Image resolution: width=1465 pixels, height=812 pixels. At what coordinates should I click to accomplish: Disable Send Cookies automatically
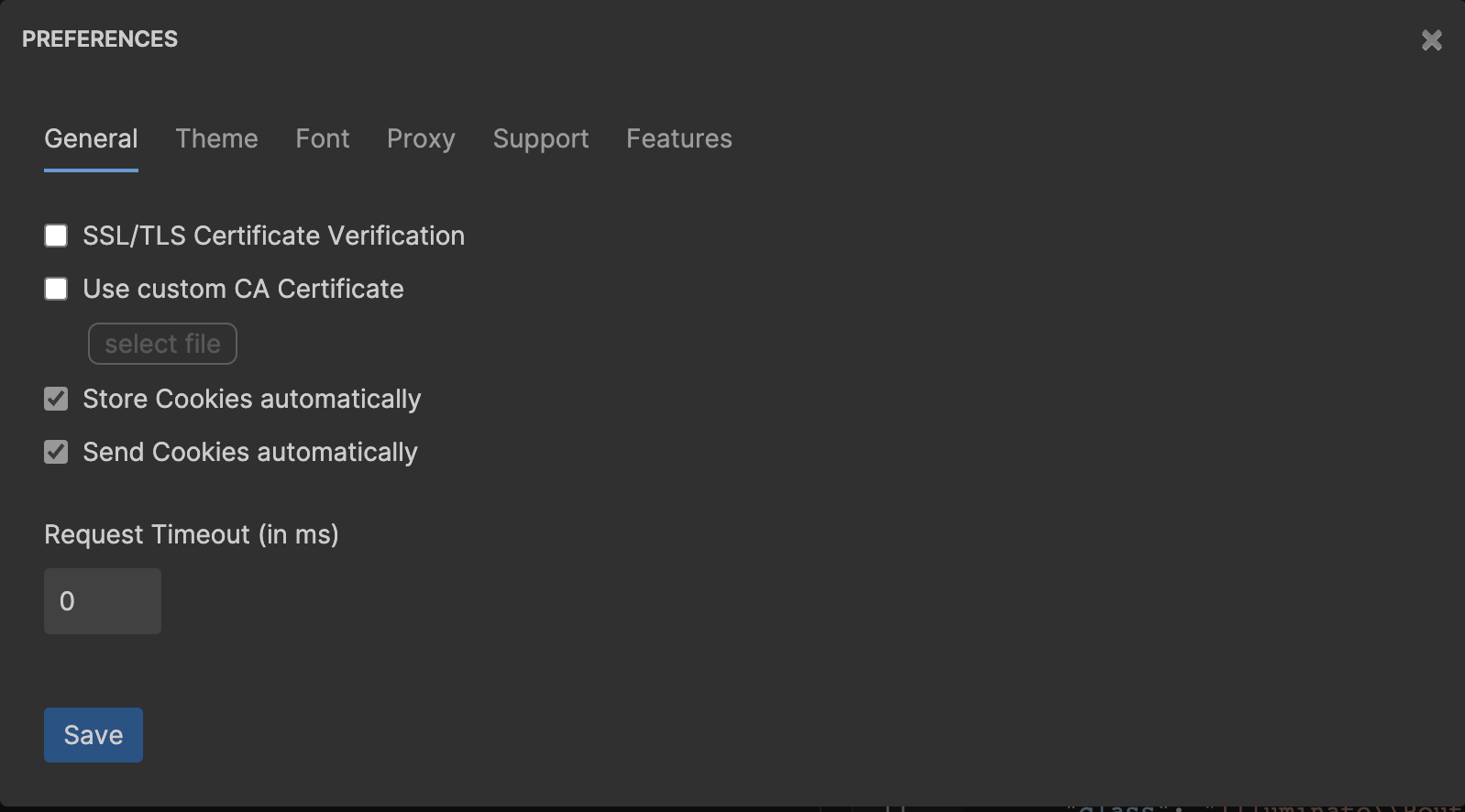[x=56, y=452]
